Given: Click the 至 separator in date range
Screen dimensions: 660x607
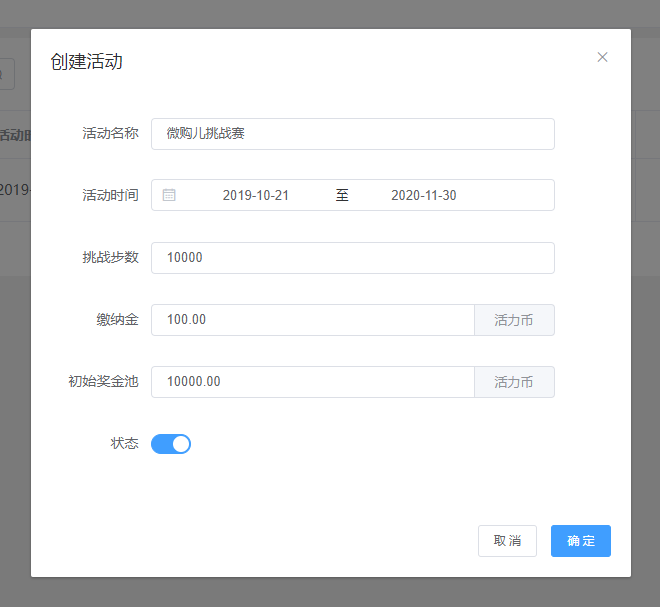Looking at the screenshot, I should [x=342, y=195].
